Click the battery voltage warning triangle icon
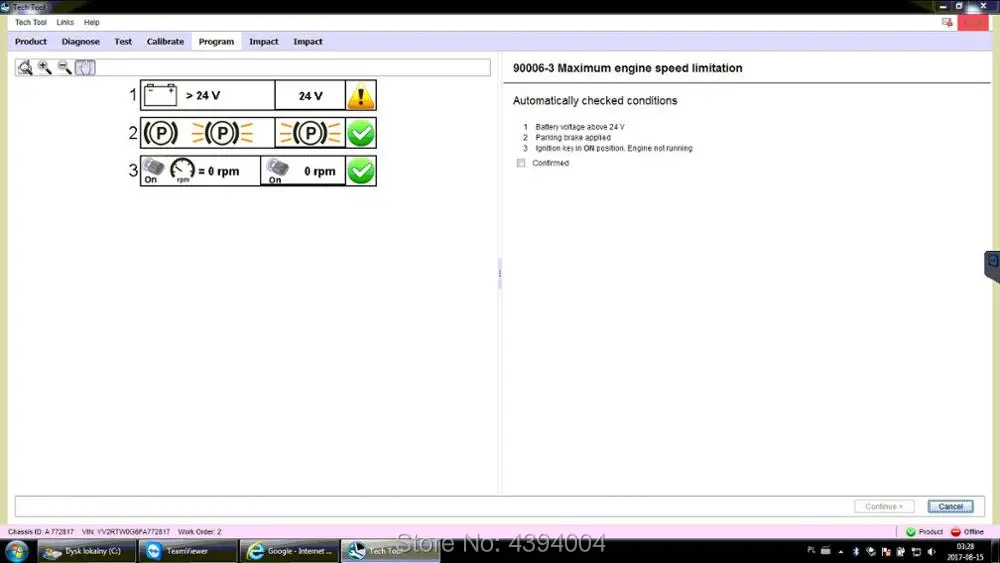 point(361,96)
